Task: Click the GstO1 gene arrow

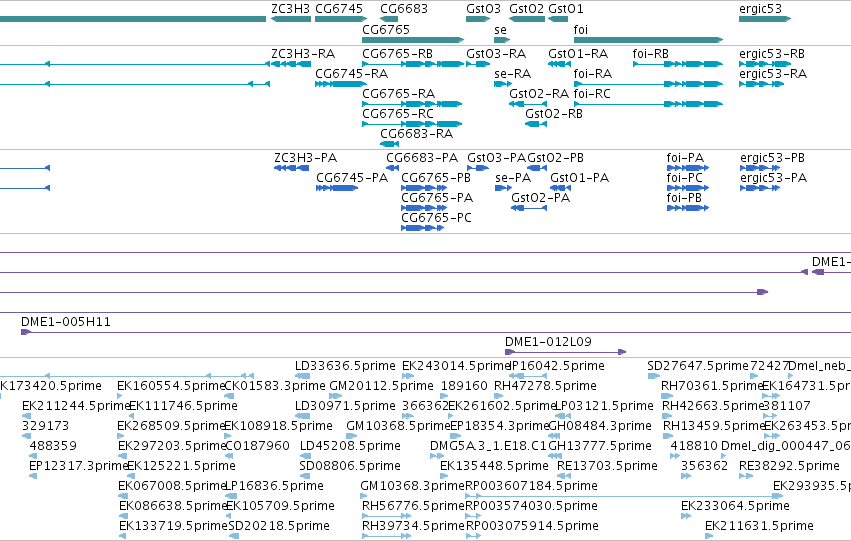Action: 558,19
